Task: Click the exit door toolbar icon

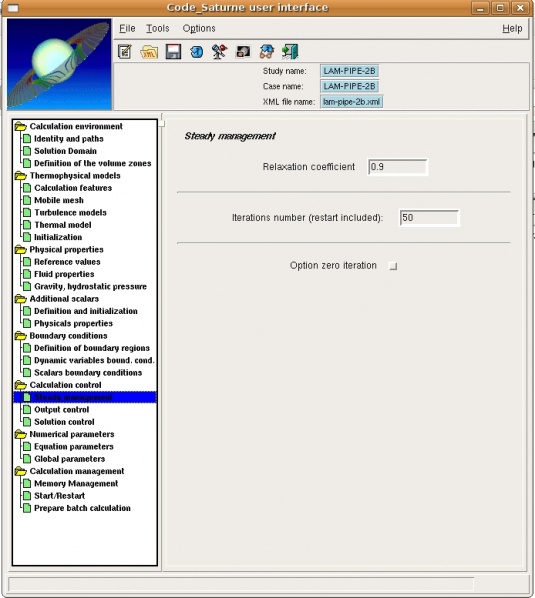Action: click(290, 51)
